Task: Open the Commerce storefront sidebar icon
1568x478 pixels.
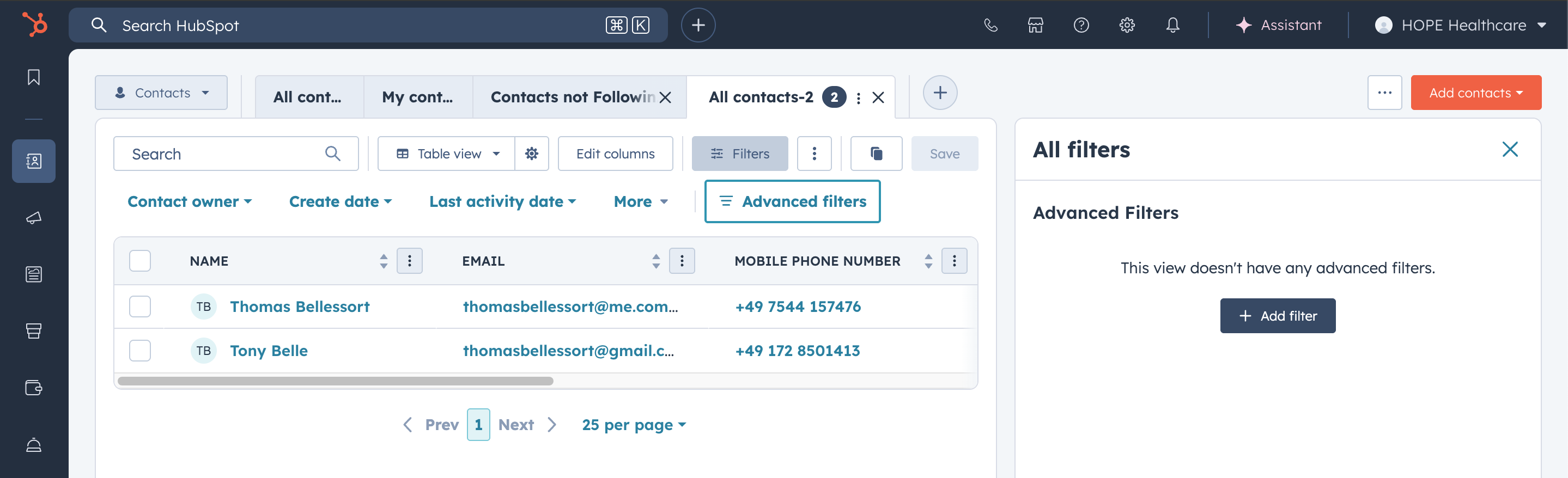Action: tap(33, 331)
